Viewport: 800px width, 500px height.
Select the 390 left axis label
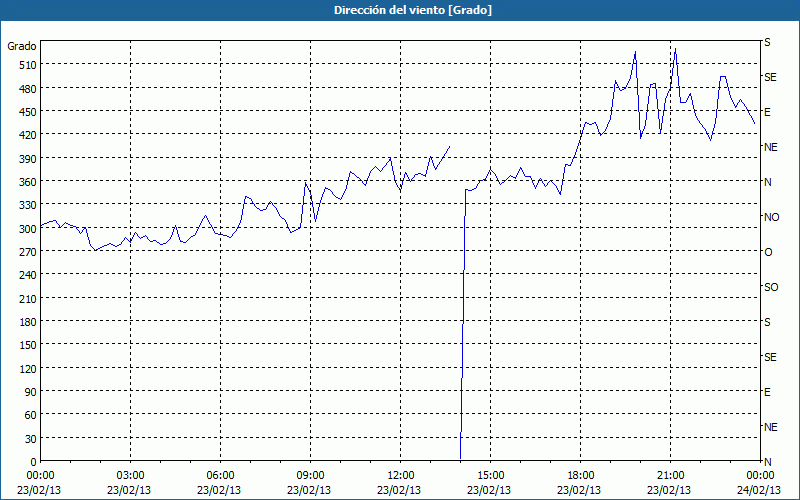(29, 159)
